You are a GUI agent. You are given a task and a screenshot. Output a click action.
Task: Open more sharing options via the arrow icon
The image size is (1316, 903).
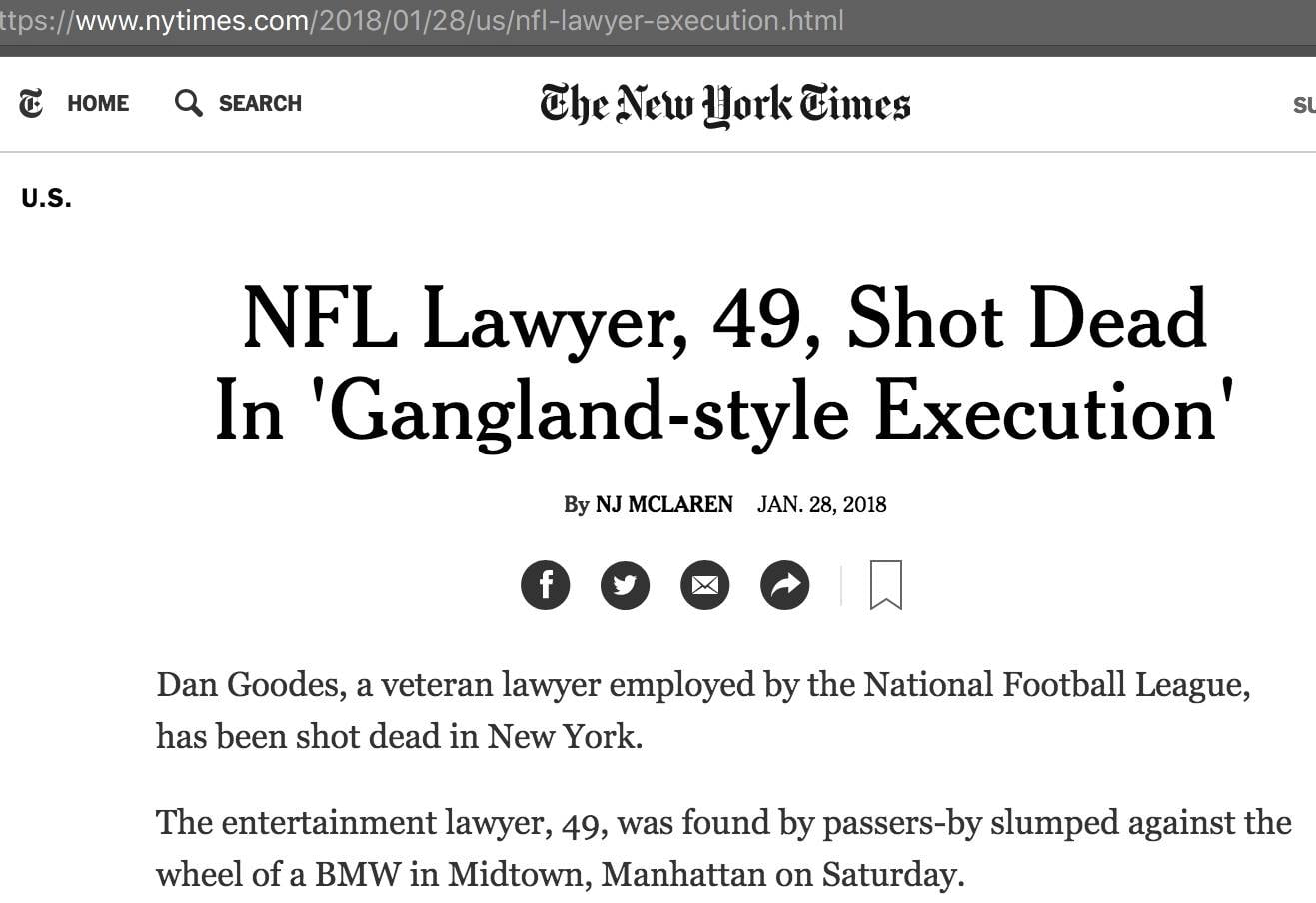[784, 585]
